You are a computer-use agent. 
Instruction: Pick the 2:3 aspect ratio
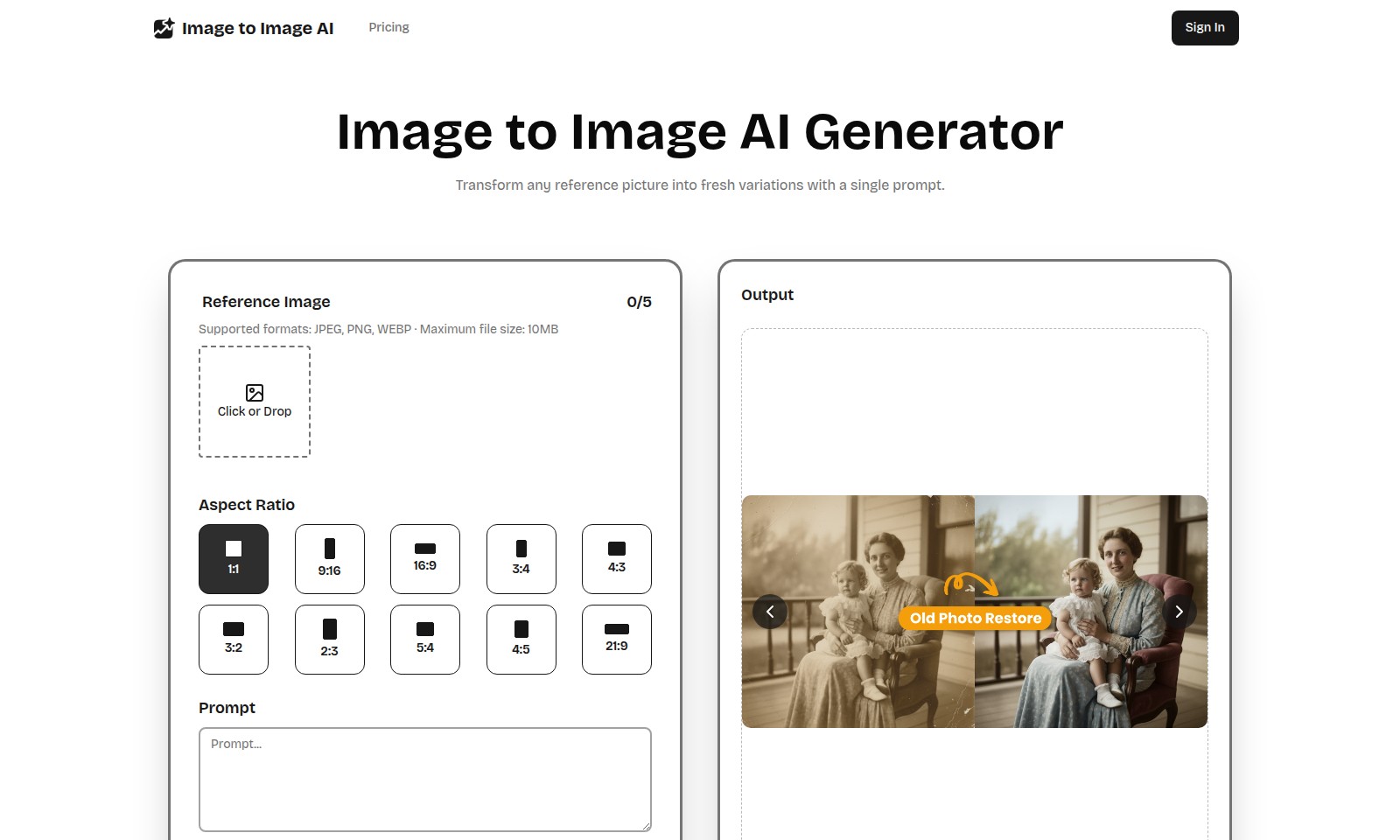tap(330, 640)
